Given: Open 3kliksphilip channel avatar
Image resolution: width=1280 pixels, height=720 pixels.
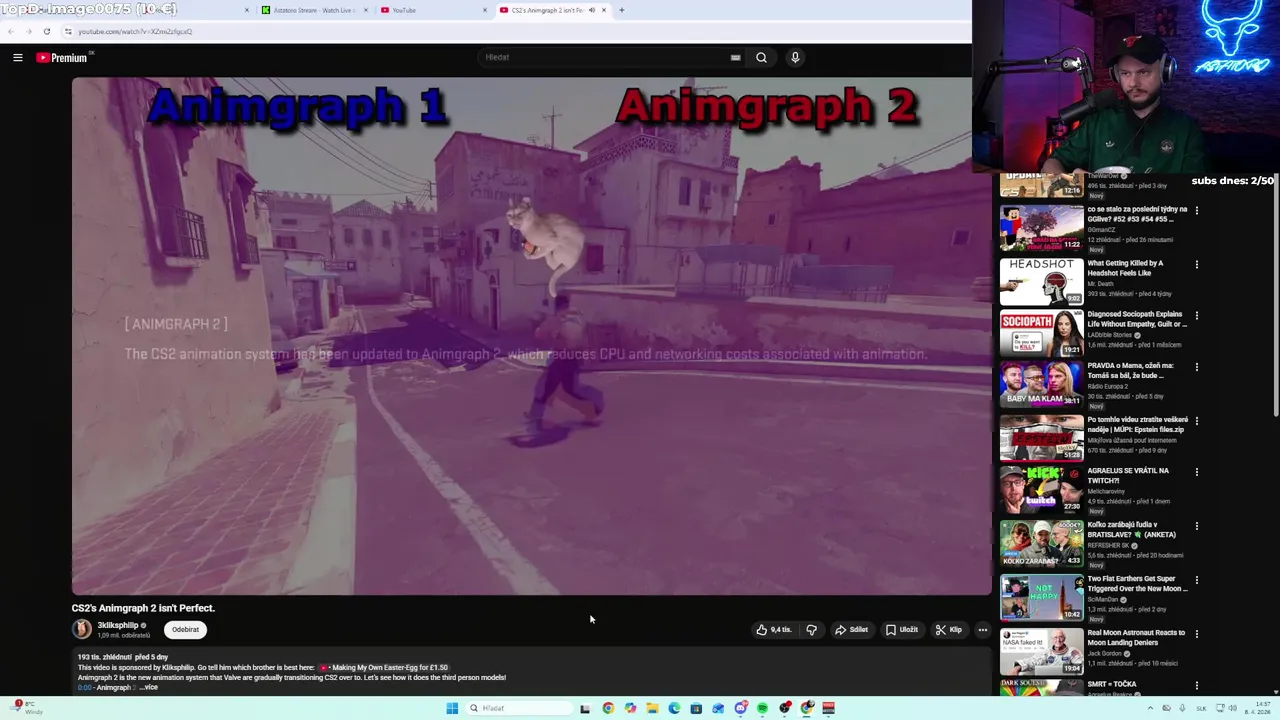Looking at the screenshot, I should (x=82, y=629).
